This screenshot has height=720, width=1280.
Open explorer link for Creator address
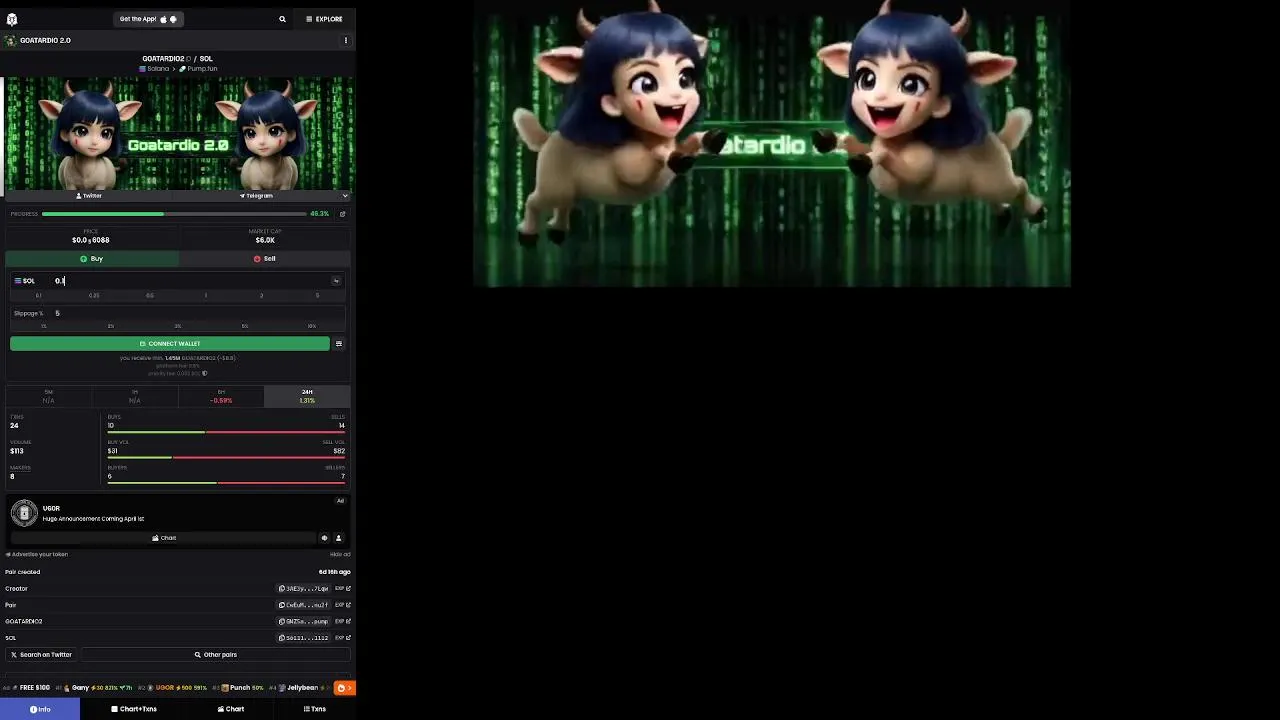pyautogui.click(x=343, y=589)
